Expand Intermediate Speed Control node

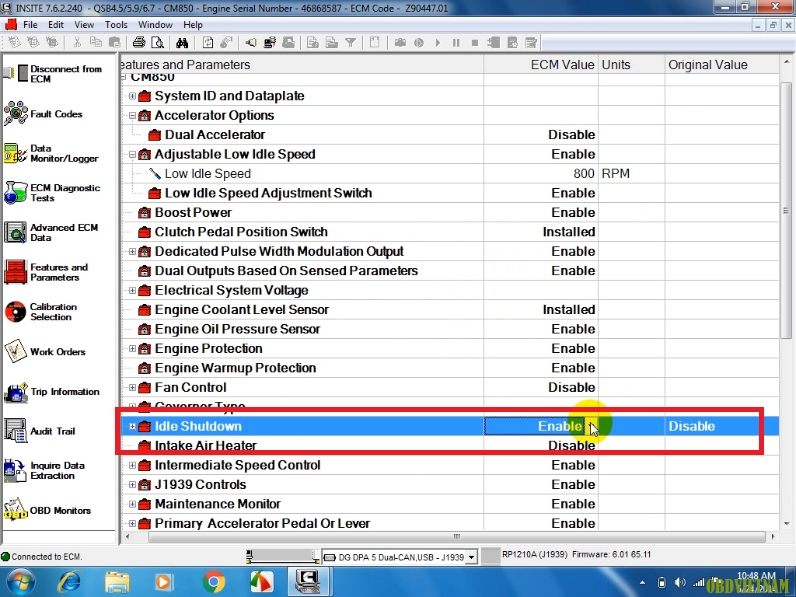(x=132, y=465)
